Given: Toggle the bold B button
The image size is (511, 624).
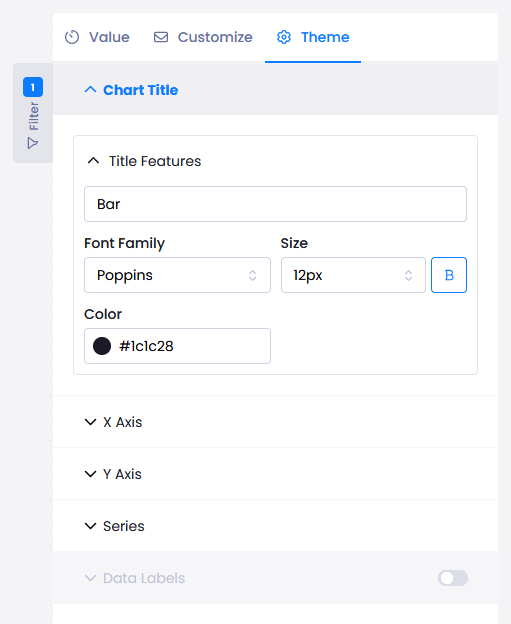Looking at the screenshot, I should tap(449, 275).
